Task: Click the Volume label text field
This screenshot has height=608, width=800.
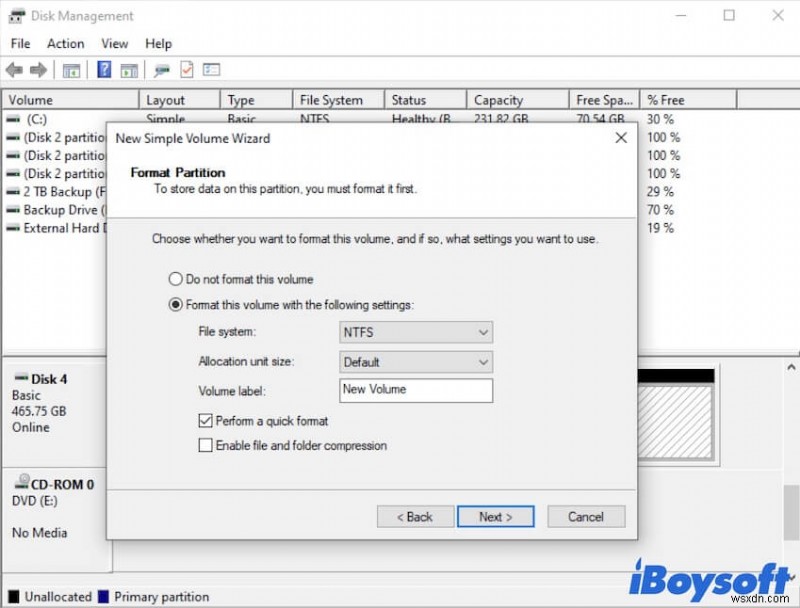Action: pos(415,390)
